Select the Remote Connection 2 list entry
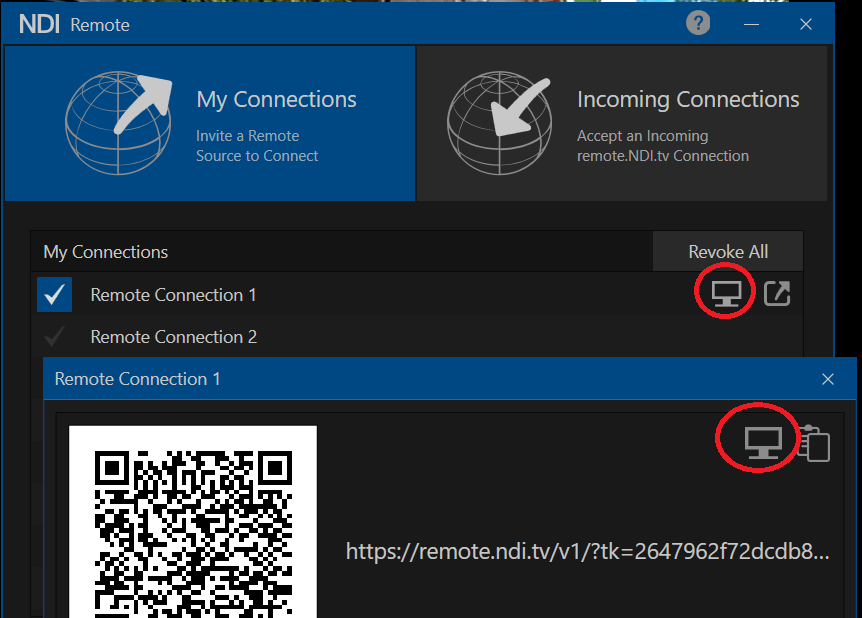This screenshot has width=862, height=618. (172, 336)
